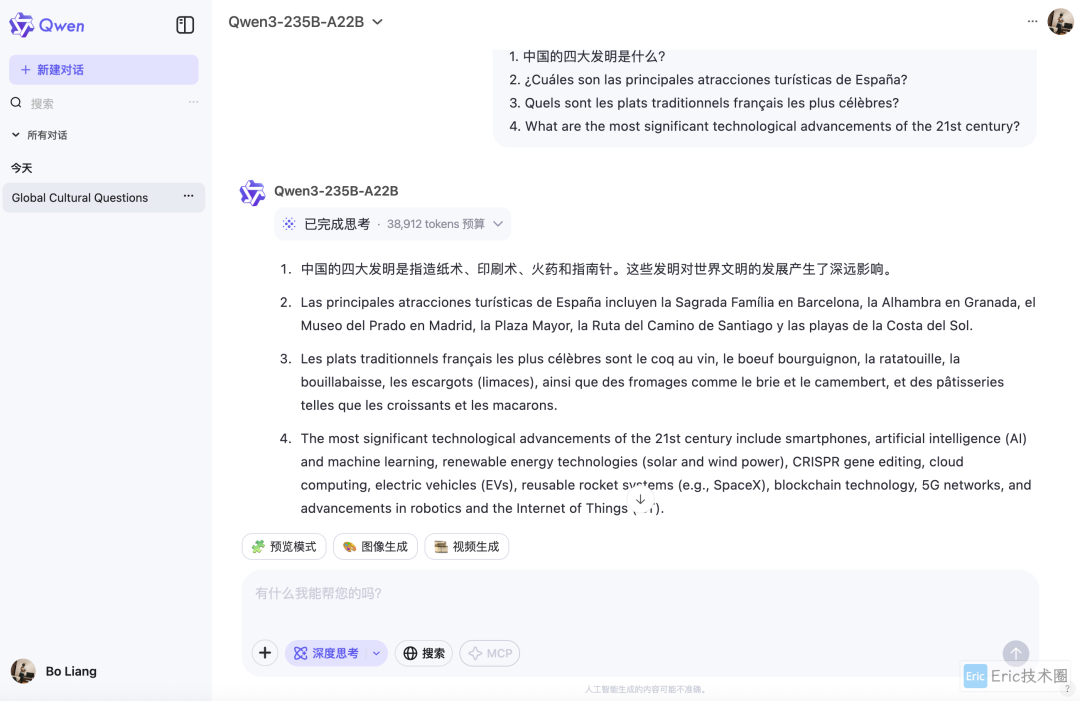
Task: Open the Global Cultural Questions conversation
Action: click(103, 198)
